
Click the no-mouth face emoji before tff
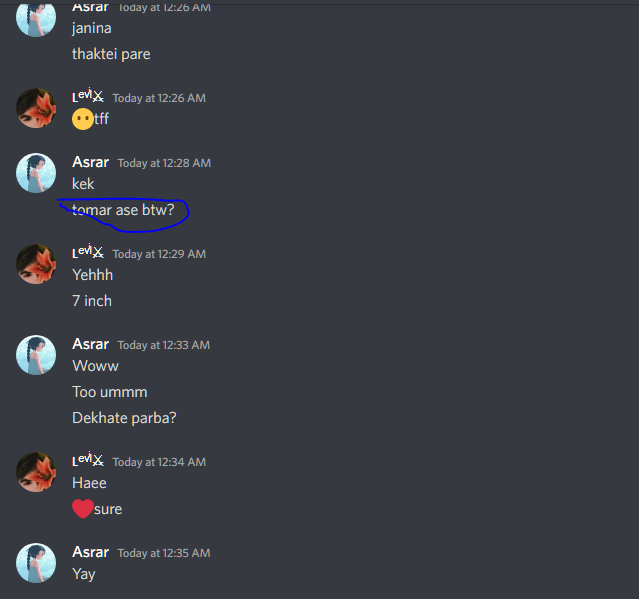pyautogui.click(x=83, y=119)
